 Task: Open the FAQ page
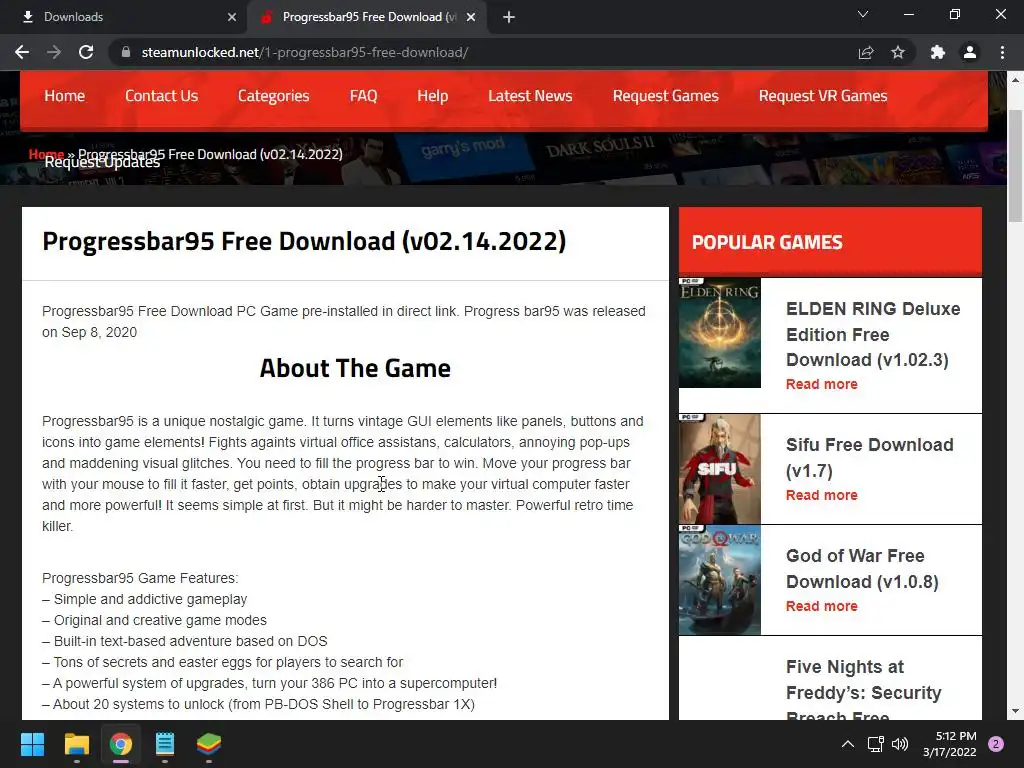click(363, 96)
